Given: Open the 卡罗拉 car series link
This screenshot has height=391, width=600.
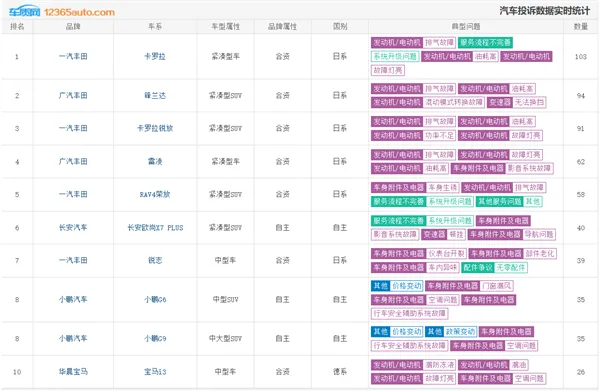Looking at the screenshot, I should pos(155,56).
